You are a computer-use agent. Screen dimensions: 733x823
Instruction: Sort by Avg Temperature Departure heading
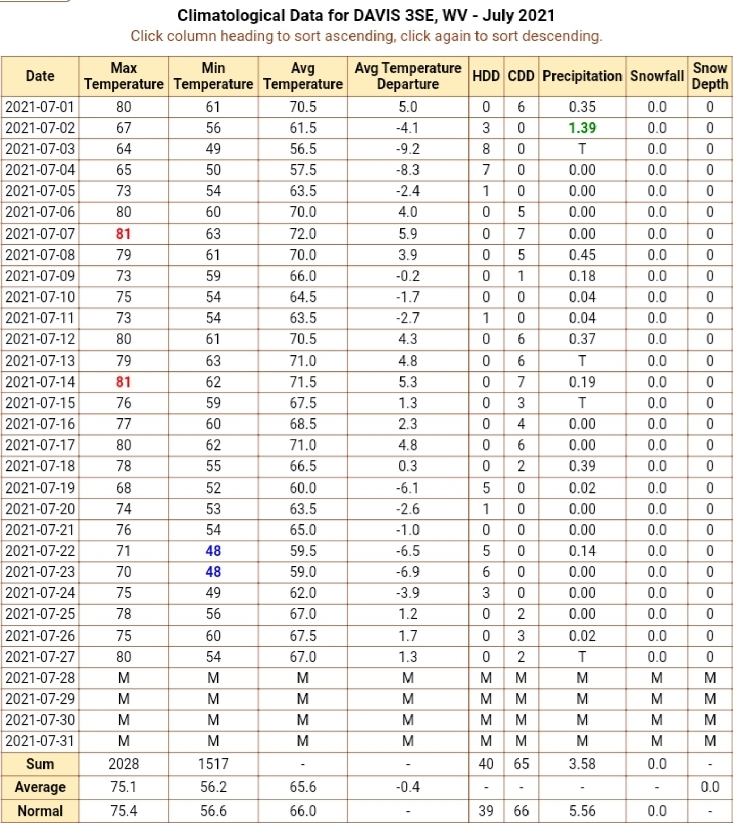coord(408,76)
